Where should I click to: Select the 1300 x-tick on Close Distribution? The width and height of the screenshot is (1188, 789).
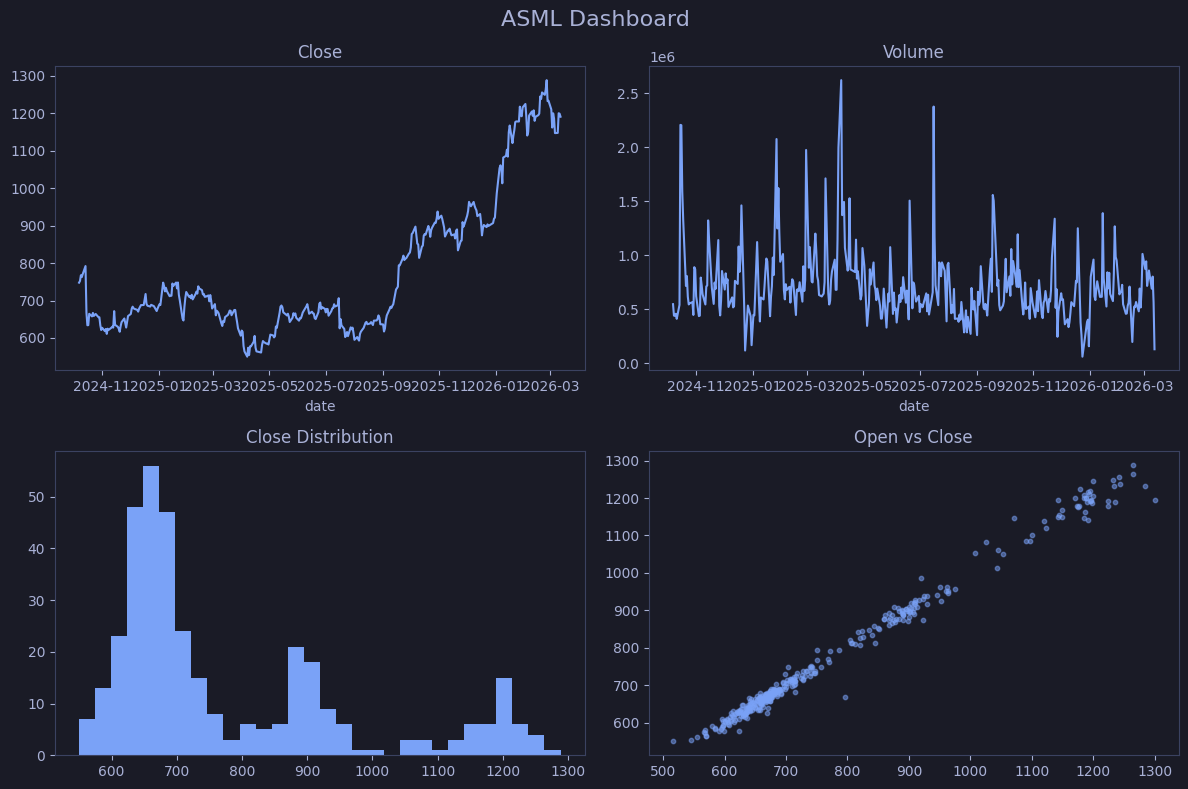(568, 772)
